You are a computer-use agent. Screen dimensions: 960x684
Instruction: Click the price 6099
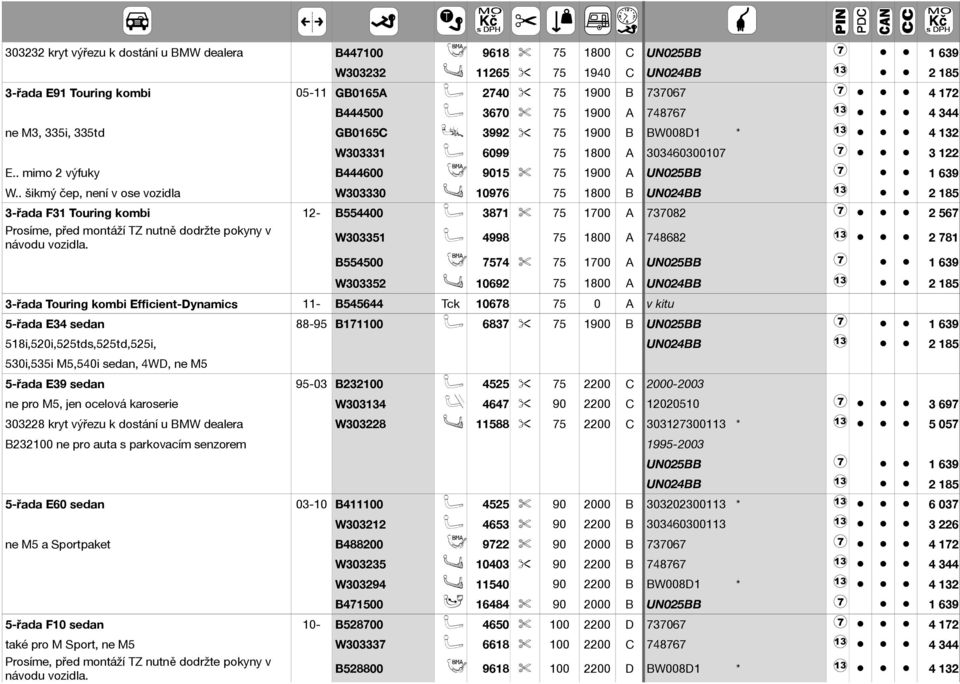pyautogui.click(x=495, y=153)
